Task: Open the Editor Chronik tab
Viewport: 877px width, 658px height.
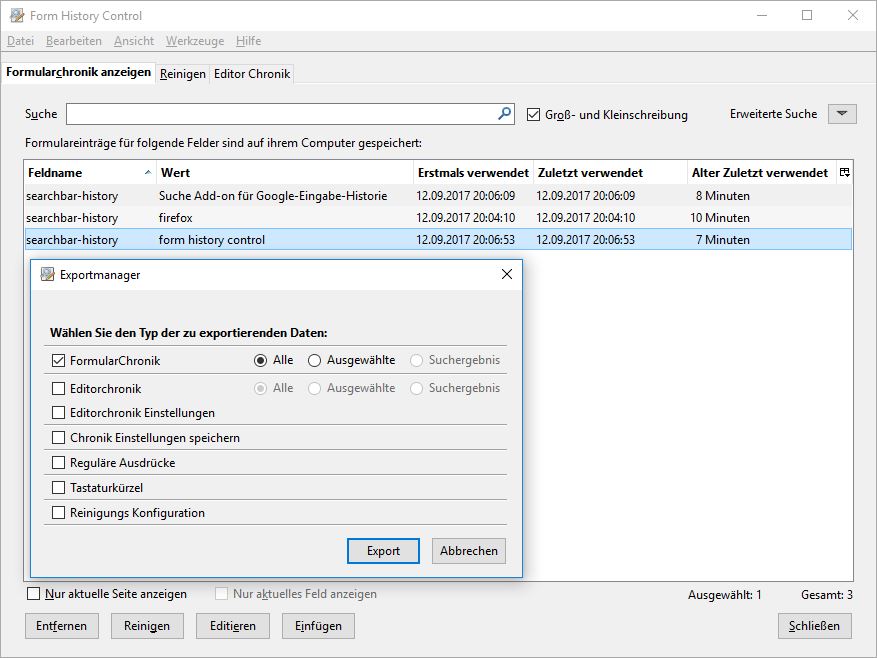Action: (x=252, y=74)
